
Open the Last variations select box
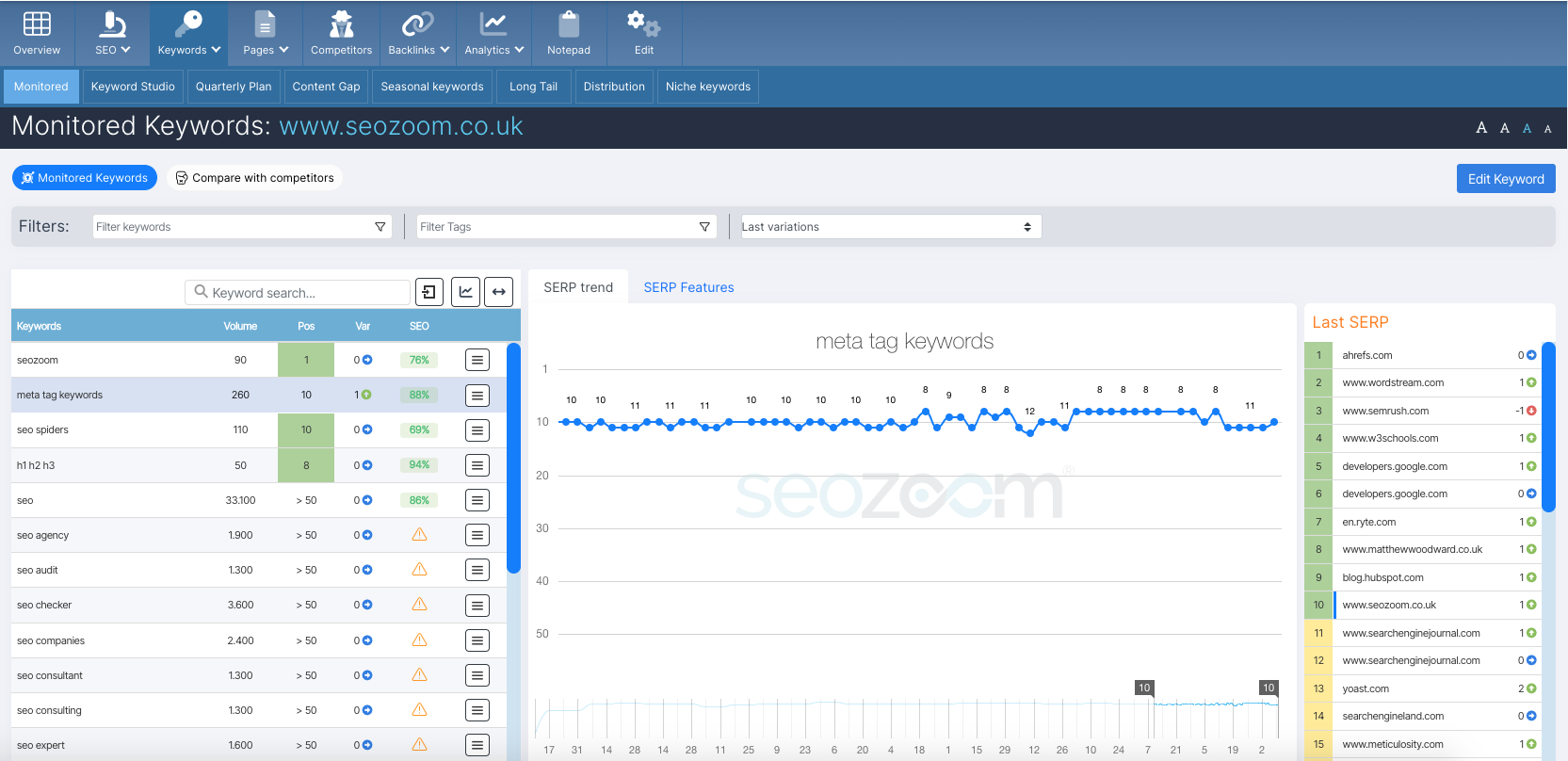(x=891, y=226)
